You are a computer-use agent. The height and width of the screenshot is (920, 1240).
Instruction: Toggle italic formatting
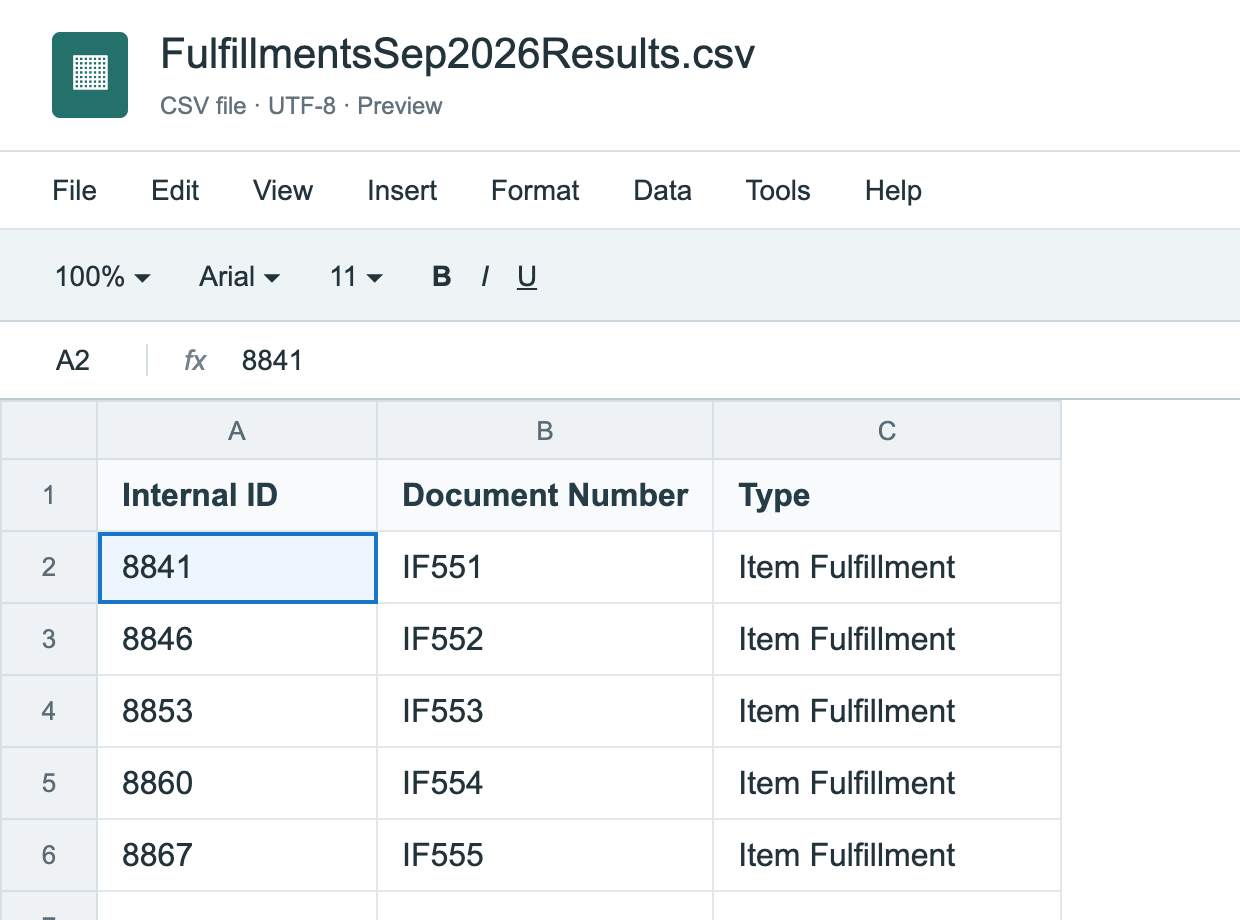485,276
